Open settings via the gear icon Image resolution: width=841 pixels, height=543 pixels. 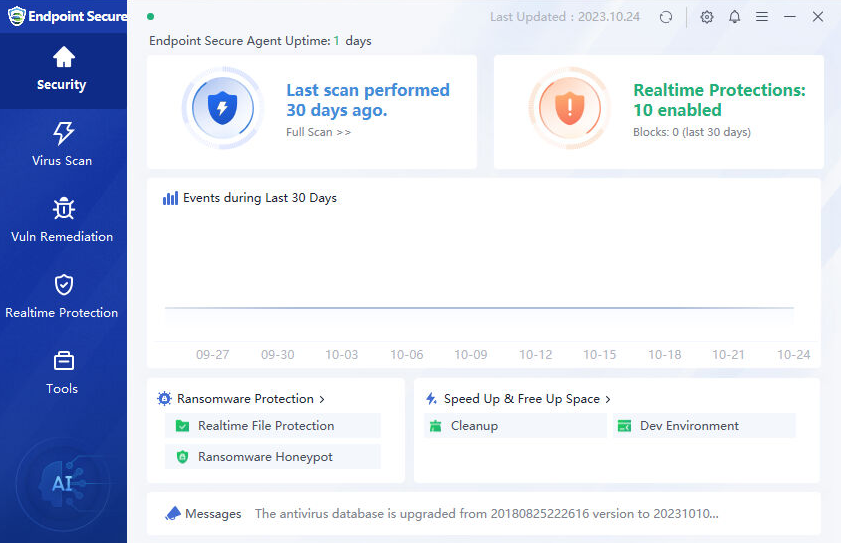[x=707, y=17]
